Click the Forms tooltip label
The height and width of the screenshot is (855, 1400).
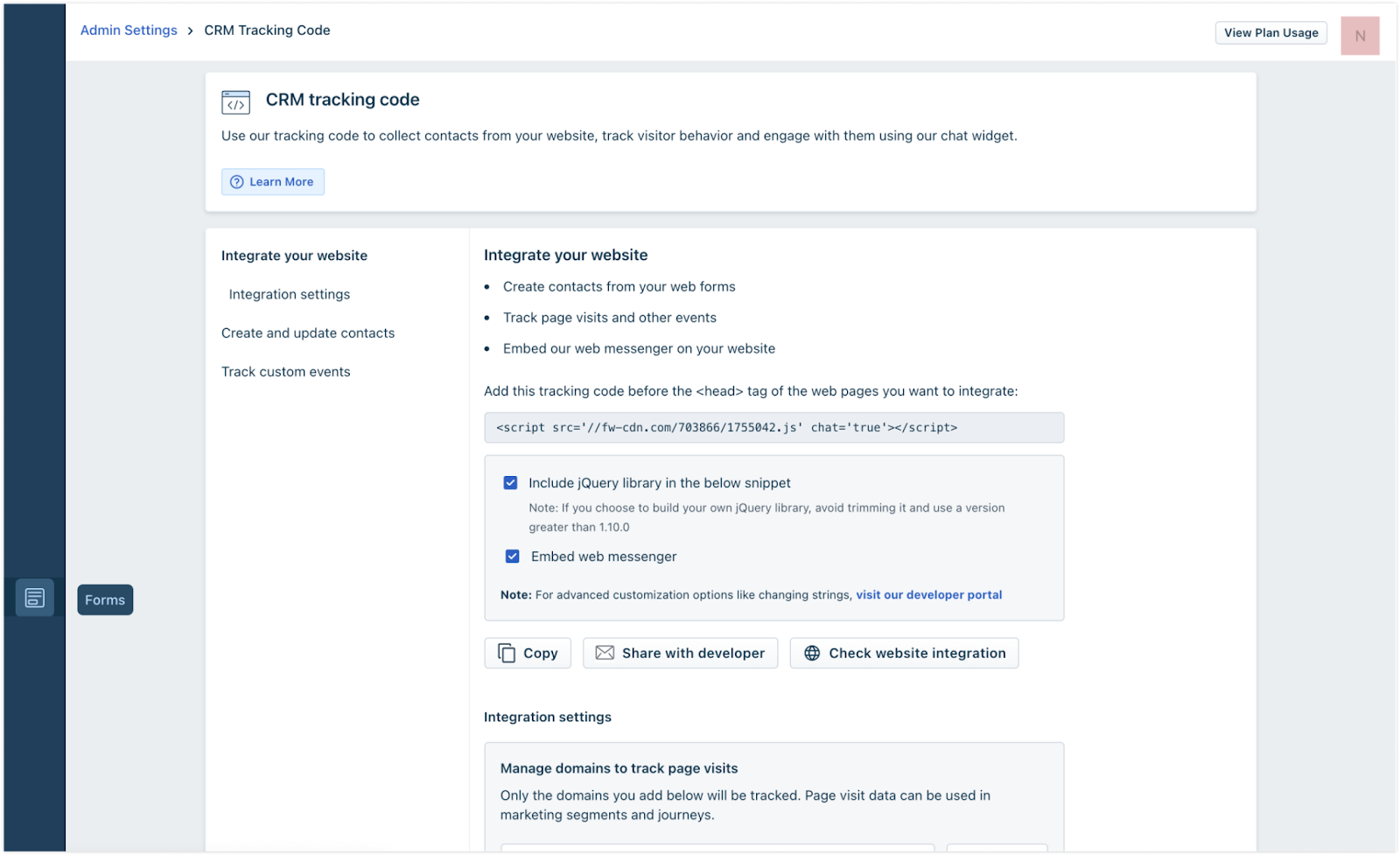click(x=105, y=600)
